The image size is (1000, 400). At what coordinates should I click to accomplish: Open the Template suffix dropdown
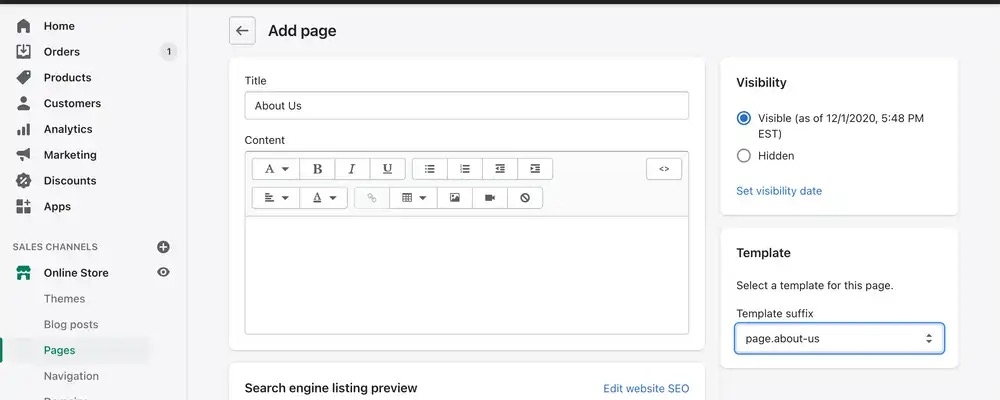click(x=839, y=339)
